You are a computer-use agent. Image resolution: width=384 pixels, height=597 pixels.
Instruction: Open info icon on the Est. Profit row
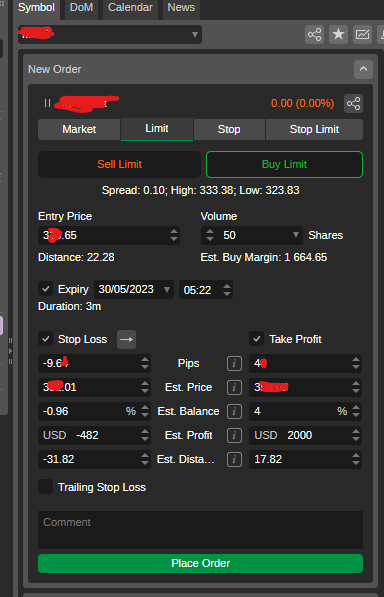pos(234,435)
